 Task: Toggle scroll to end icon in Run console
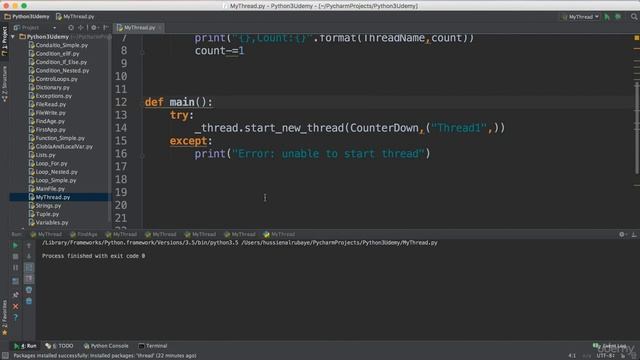[29, 279]
